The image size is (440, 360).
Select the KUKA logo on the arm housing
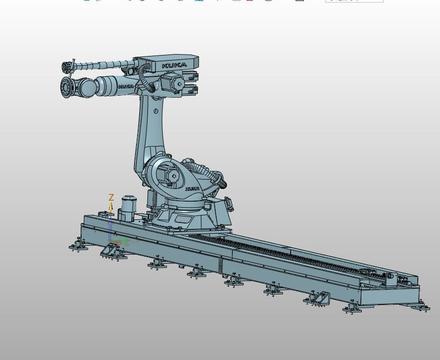(x=174, y=65)
